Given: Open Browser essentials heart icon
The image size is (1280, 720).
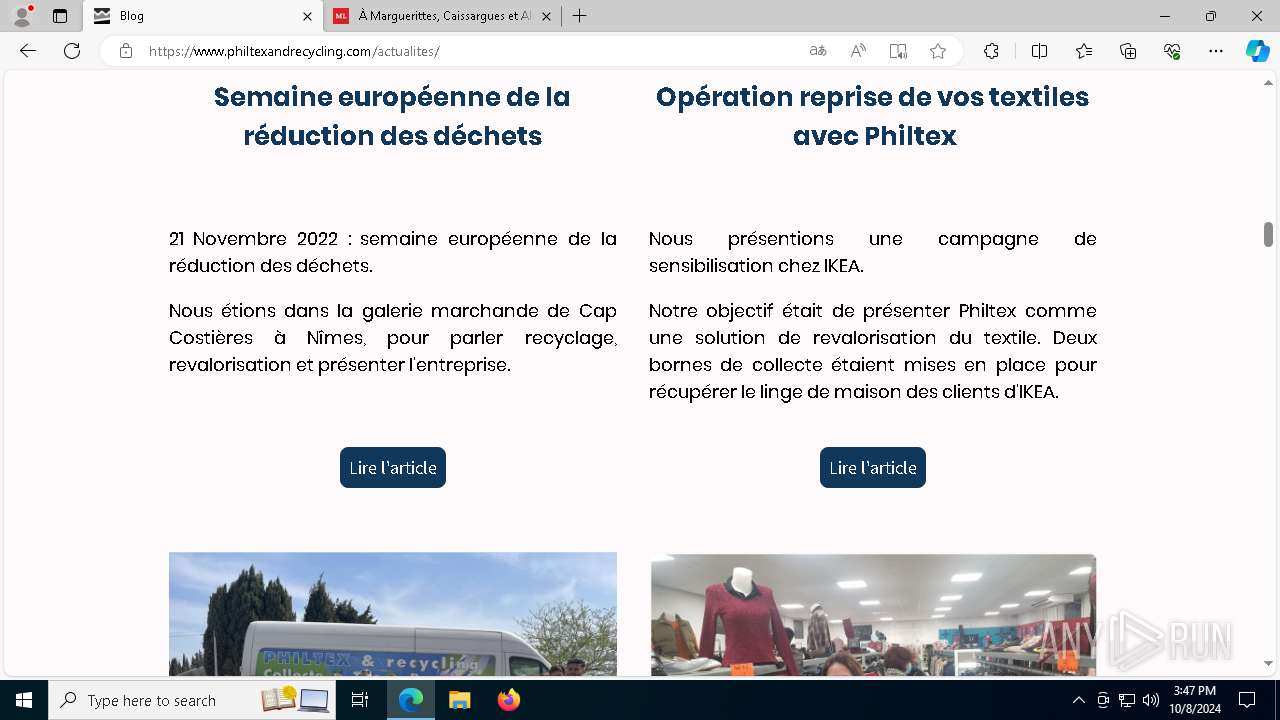Looking at the screenshot, I should (1172, 51).
